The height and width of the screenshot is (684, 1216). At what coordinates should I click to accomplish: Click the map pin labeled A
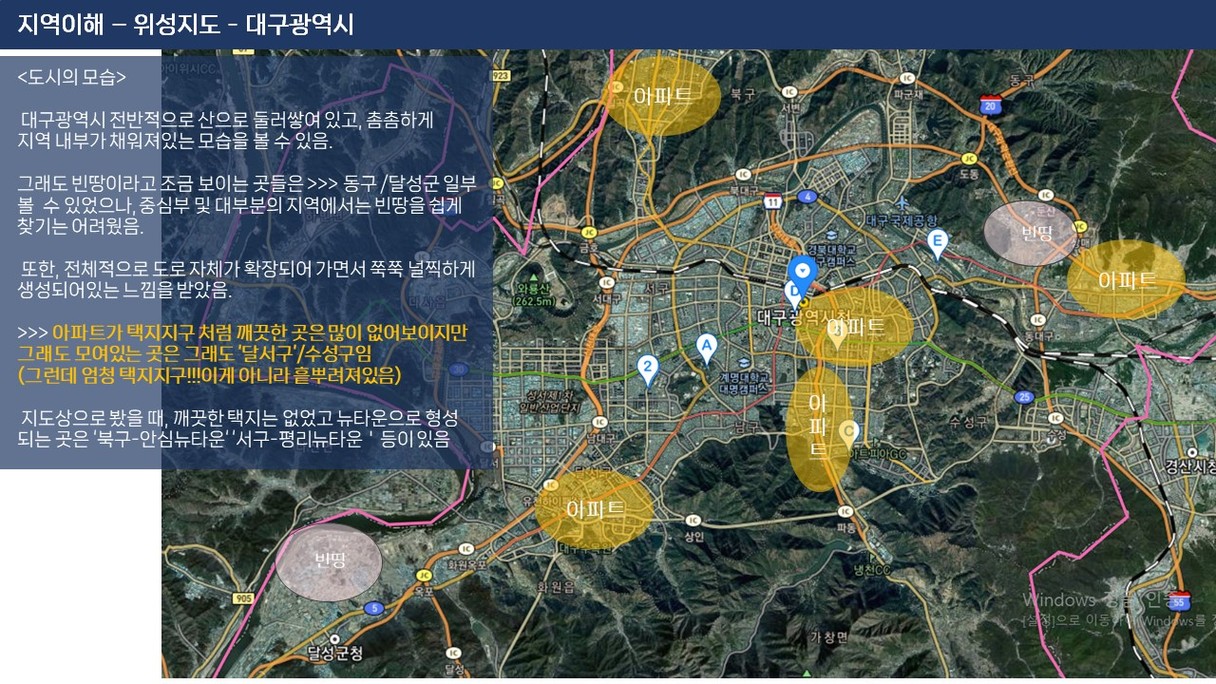pos(706,349)
